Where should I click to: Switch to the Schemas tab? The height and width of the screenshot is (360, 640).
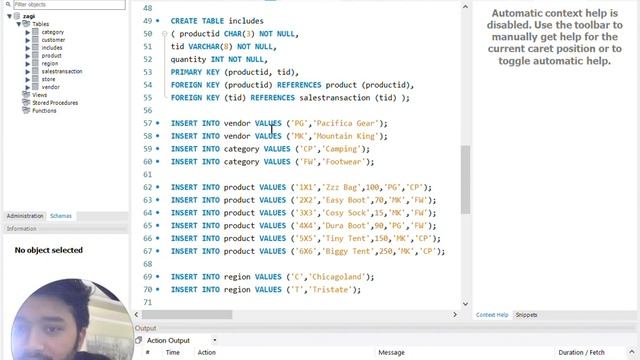tap(61, 216)
